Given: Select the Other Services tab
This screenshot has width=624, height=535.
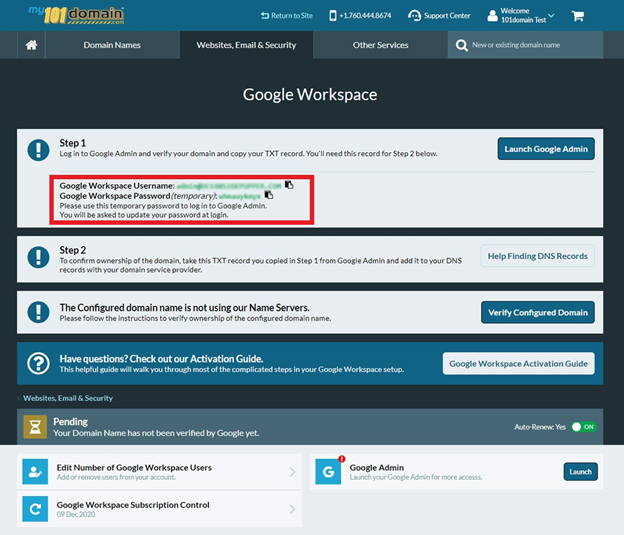Looking at the screenshot, I should [x=380, y=45].
